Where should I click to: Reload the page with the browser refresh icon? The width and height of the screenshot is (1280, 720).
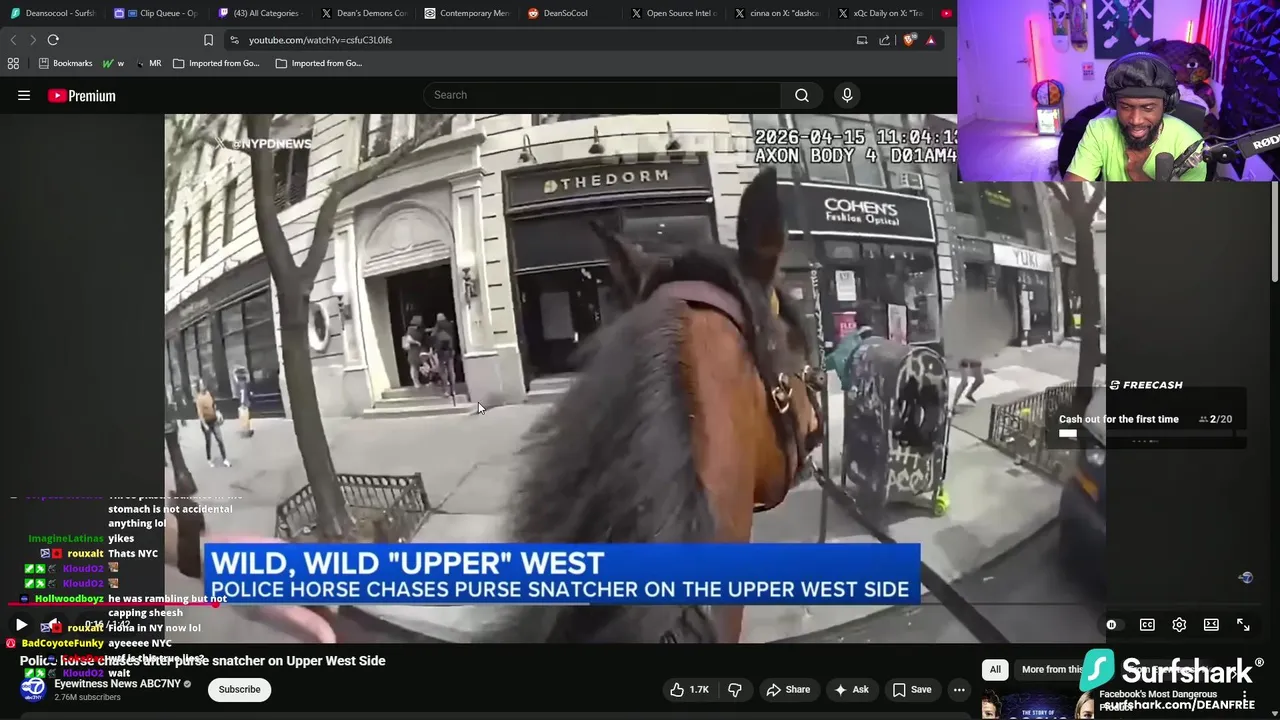click(53, 40)
